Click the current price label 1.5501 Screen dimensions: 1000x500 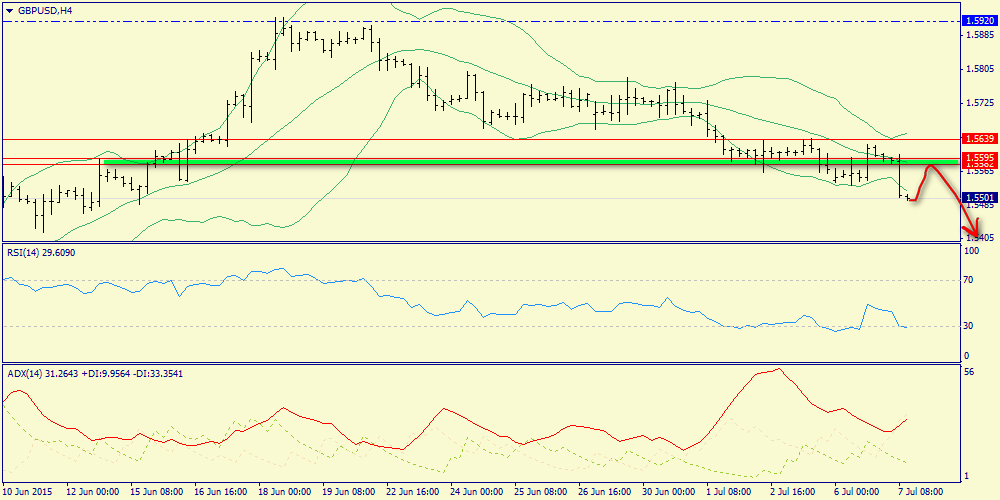(x=980, y=198)
